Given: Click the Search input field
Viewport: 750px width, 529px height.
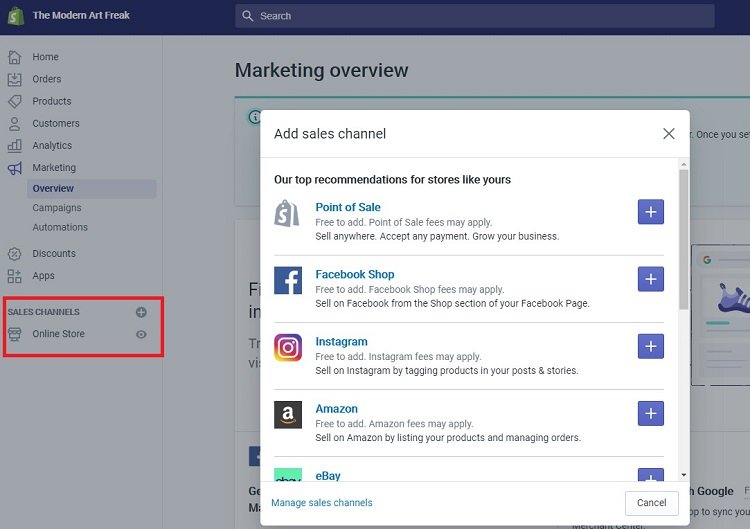Looking at the screenshot, I should (x=474, y=16).
